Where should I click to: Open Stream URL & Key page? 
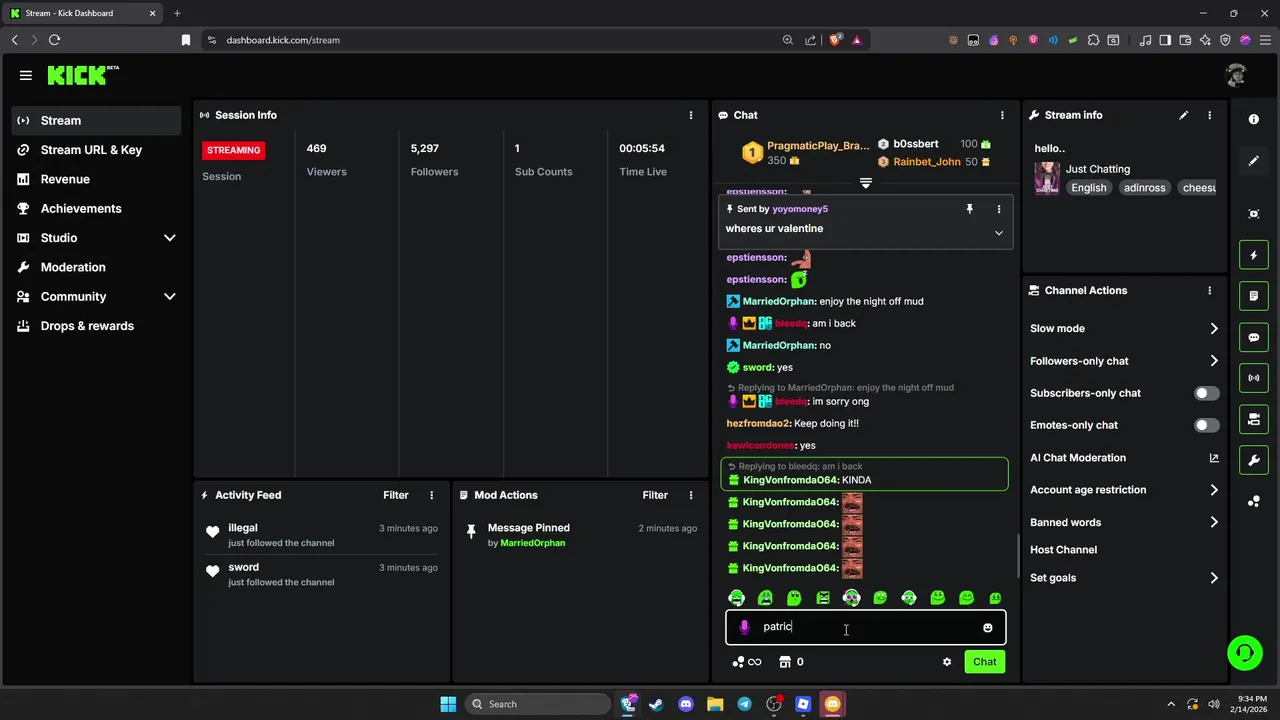pos(96,150)
